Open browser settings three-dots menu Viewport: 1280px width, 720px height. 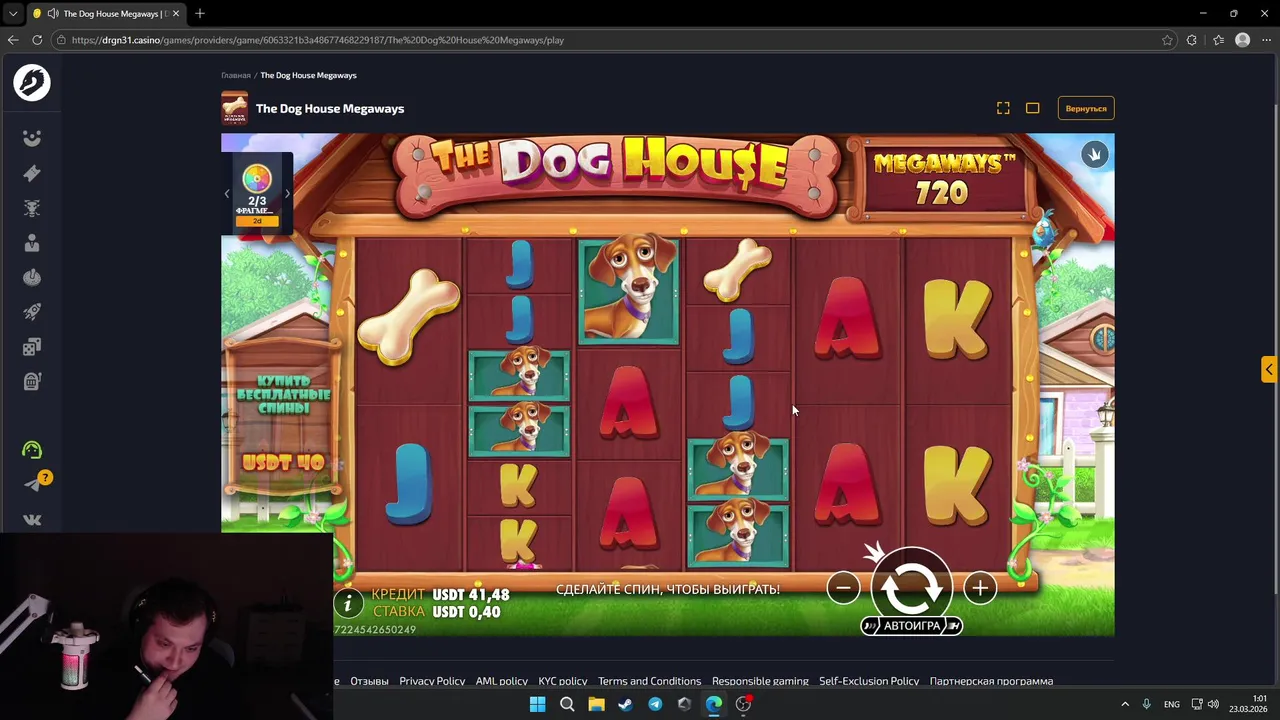pos(1266,40)
